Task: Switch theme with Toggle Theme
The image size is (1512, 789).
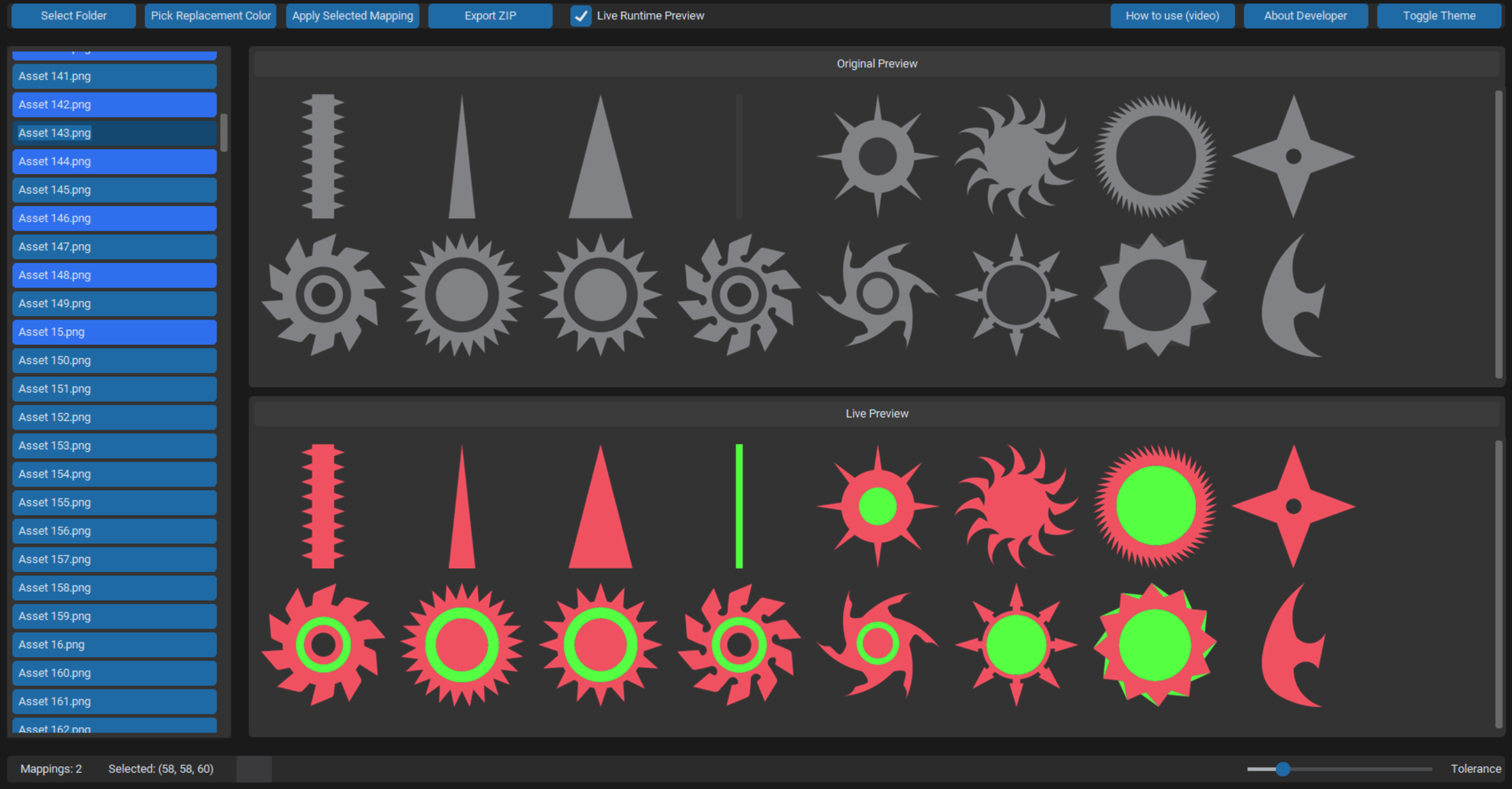Action: [x=1439, y=16]
